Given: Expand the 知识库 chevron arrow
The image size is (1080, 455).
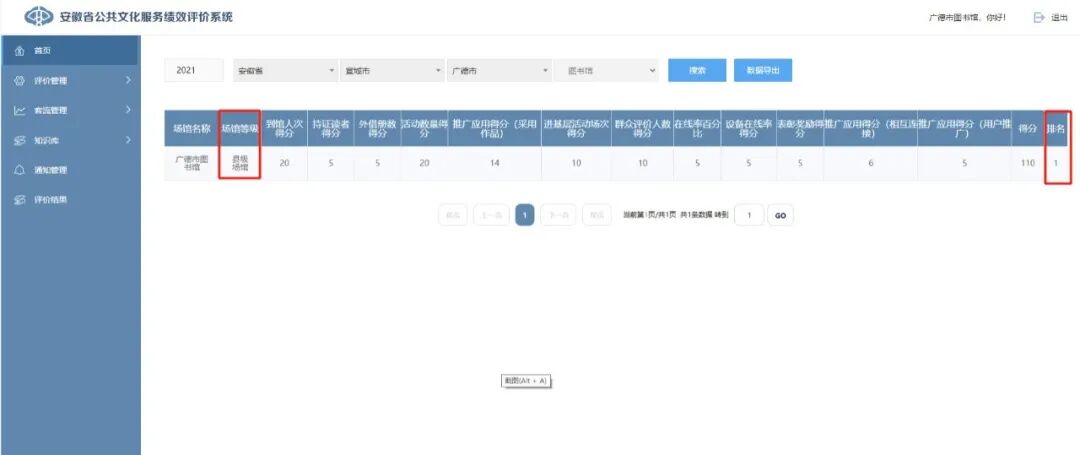Looking at the screenshot, I should click(128, 140).
